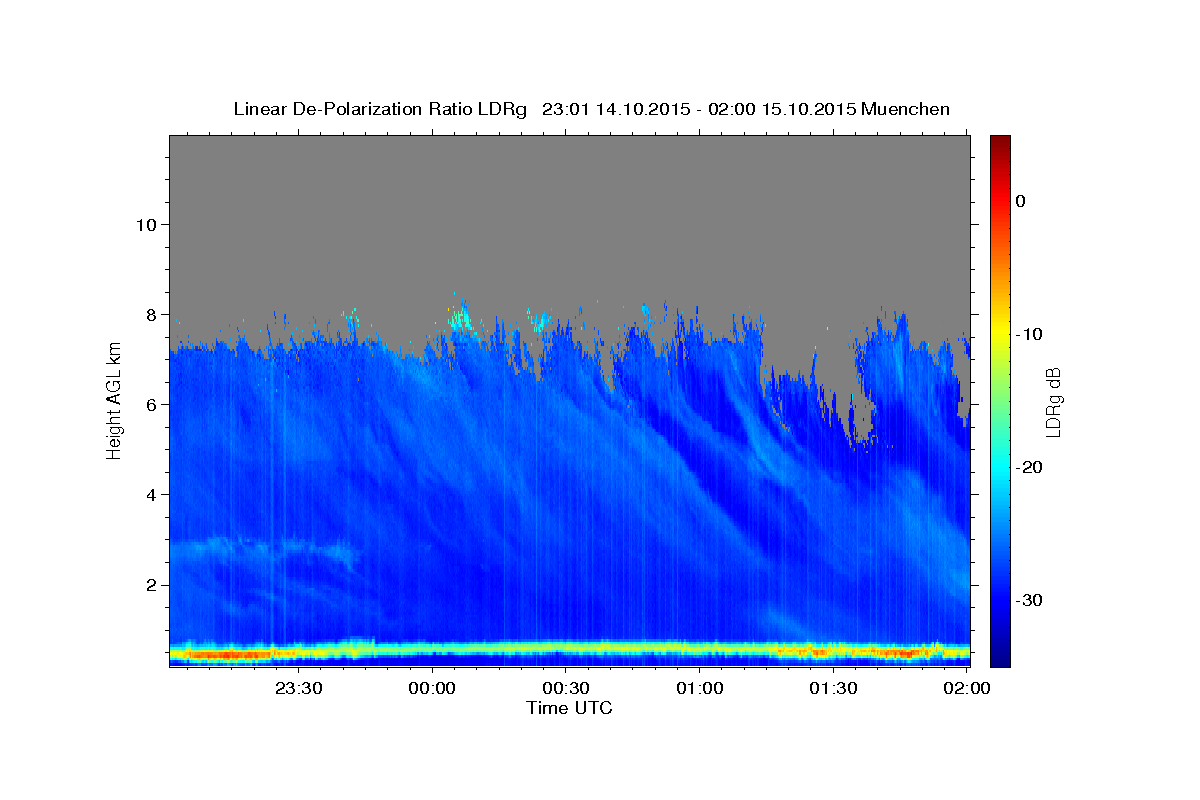1200x800 pixels.
Task: Click the plot title 'Linear De-Polarization Ratio LDRg'
Action: [379, 109]
